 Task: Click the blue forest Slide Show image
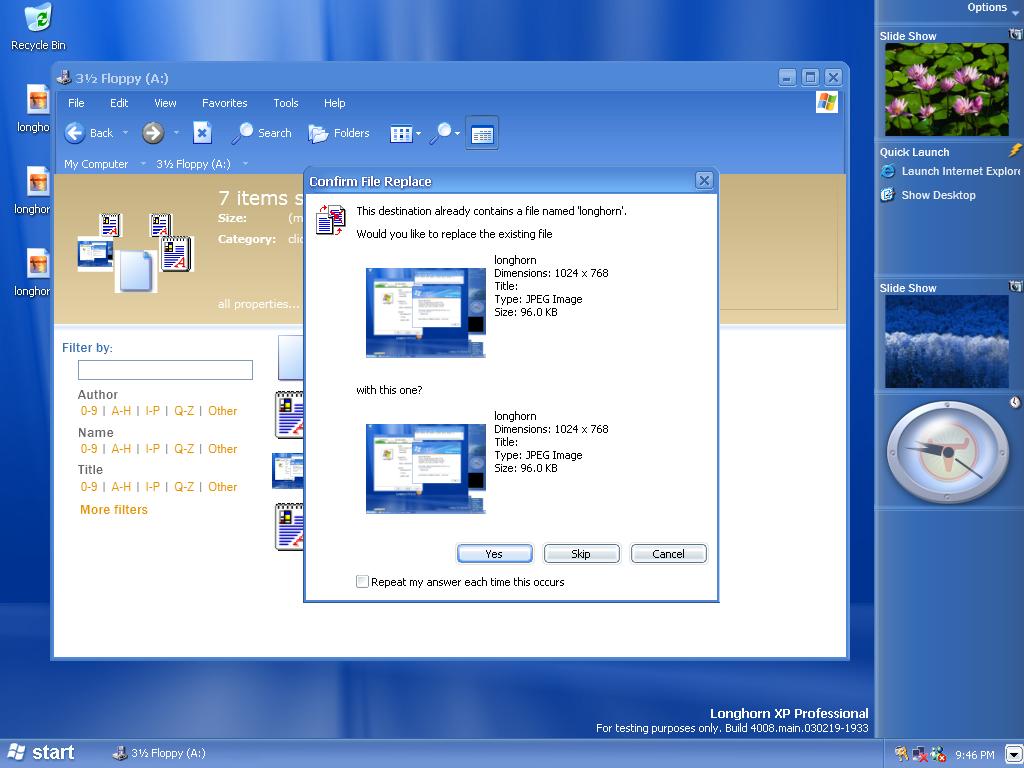946,342
